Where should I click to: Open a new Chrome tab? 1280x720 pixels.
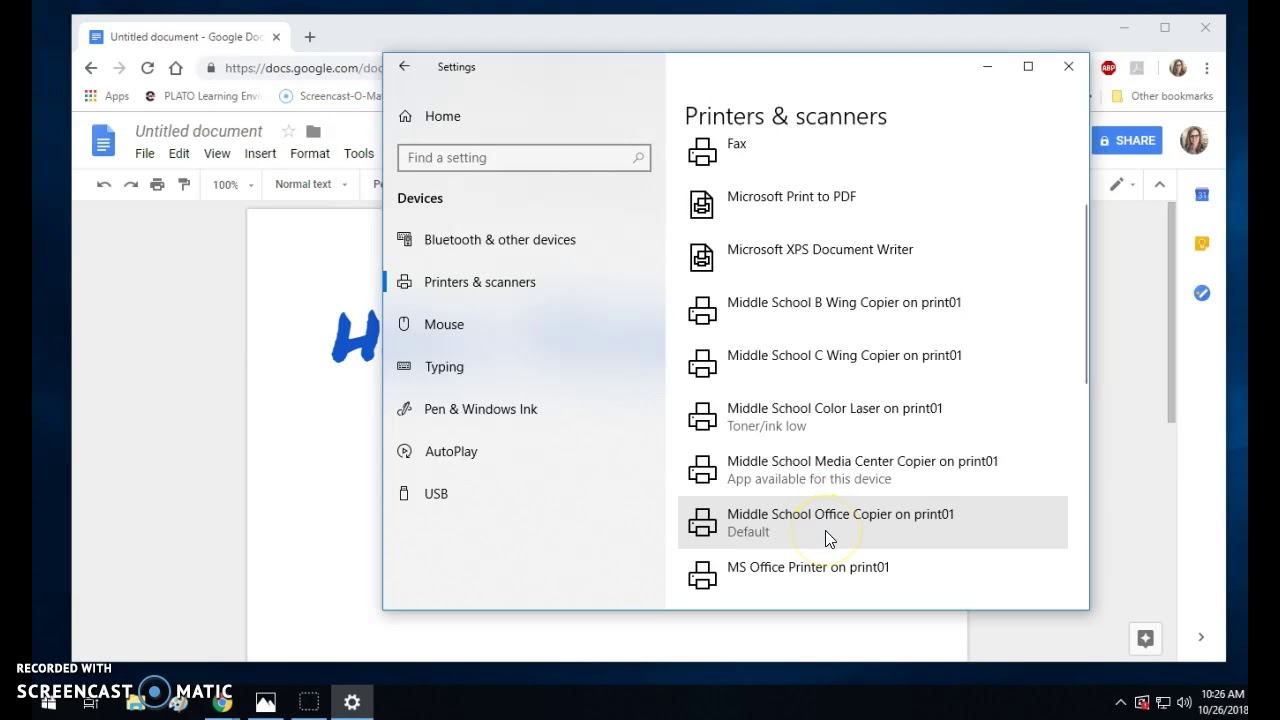(x=310, y=37)
